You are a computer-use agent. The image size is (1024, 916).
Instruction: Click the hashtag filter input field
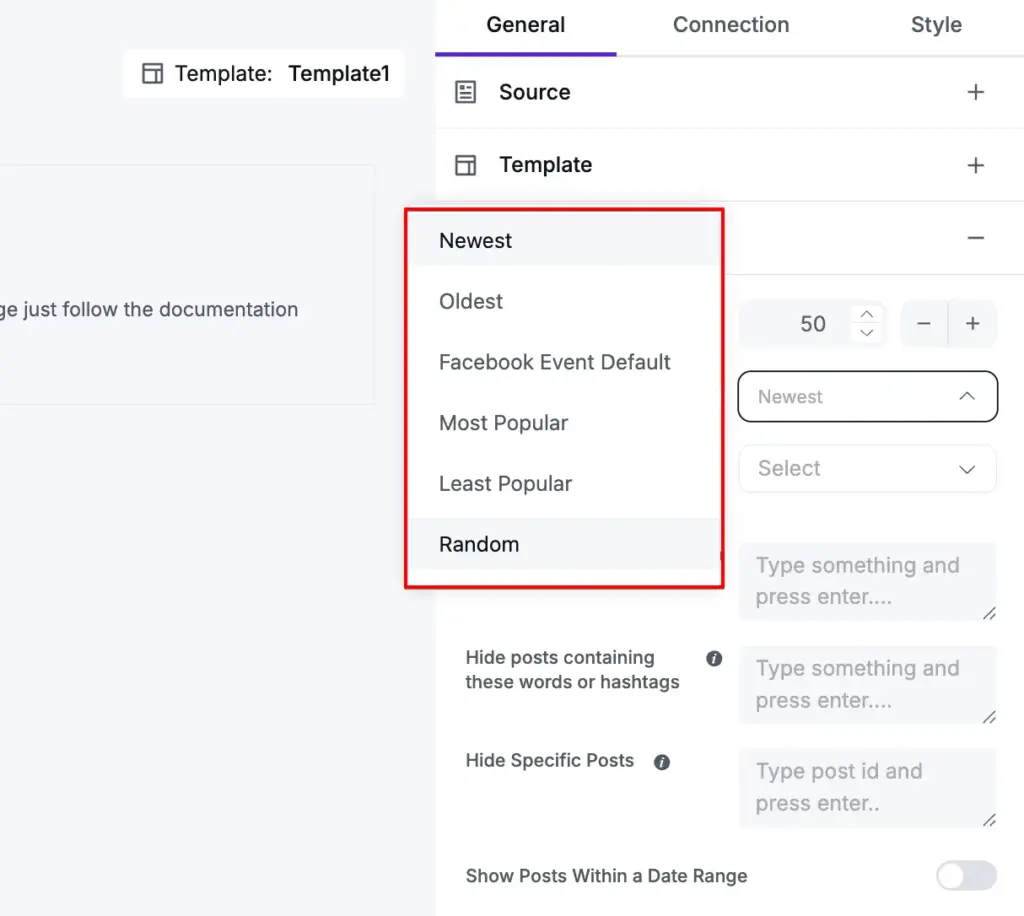click(866, 684)
